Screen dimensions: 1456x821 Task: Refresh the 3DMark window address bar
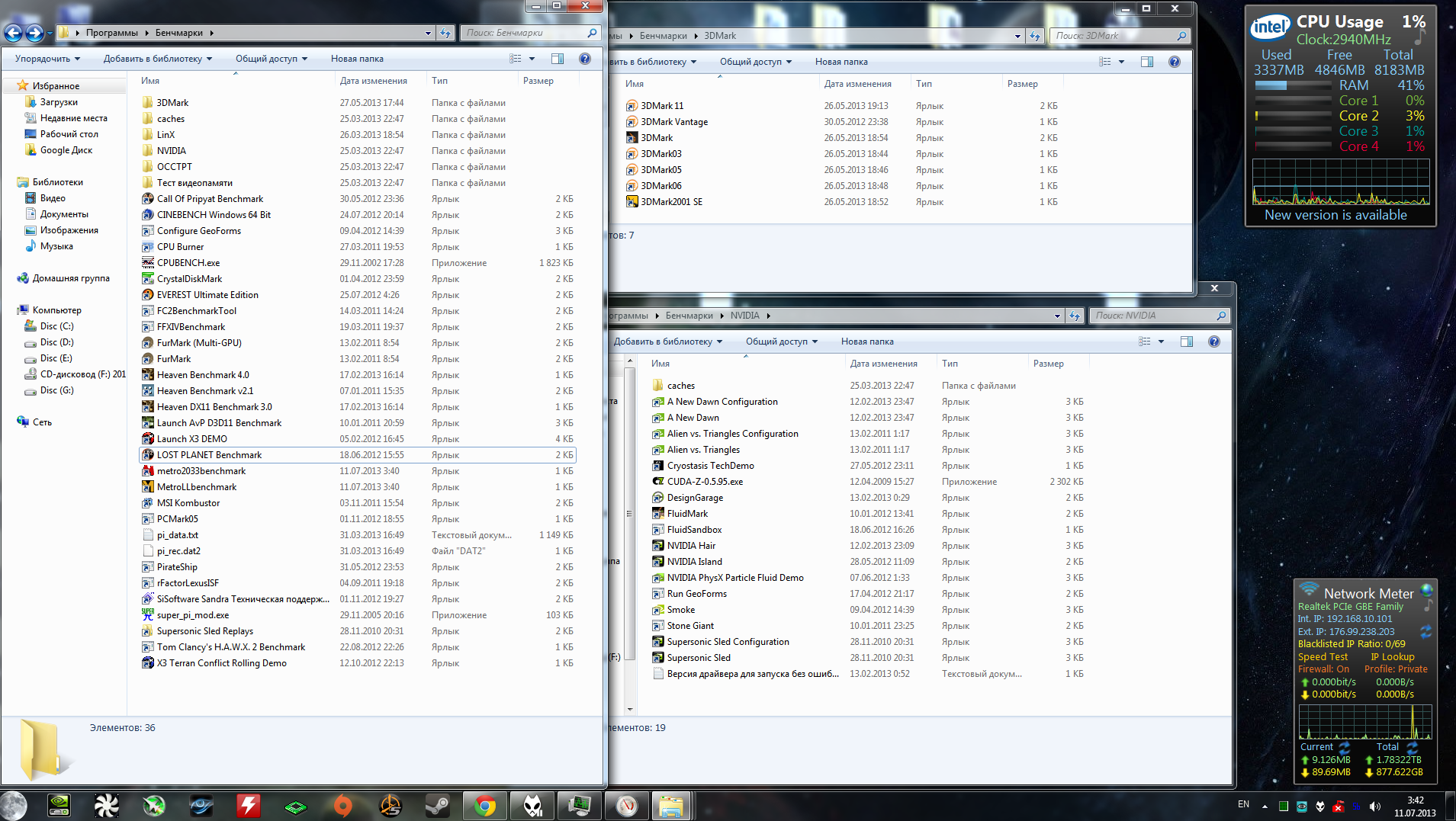pos(1035,36)
